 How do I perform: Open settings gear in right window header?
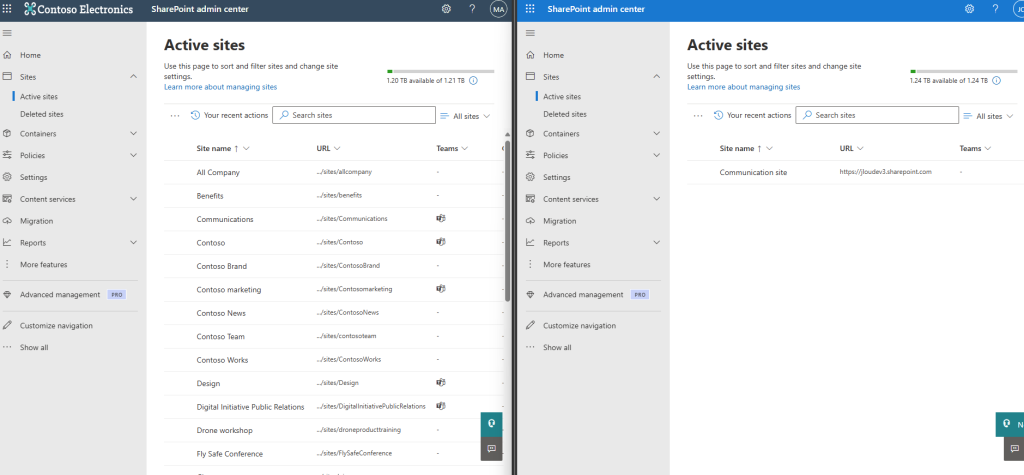point(970,9)
